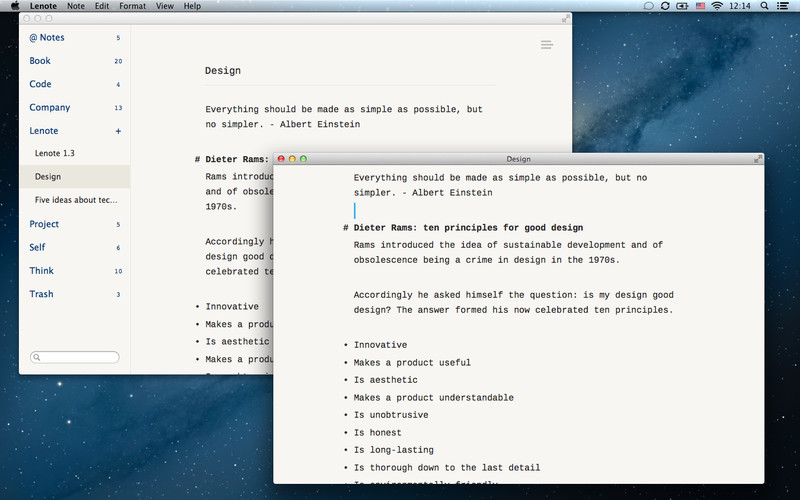Open the Apple menu
This screenshot has height=500, width=800.
(15, 6)
